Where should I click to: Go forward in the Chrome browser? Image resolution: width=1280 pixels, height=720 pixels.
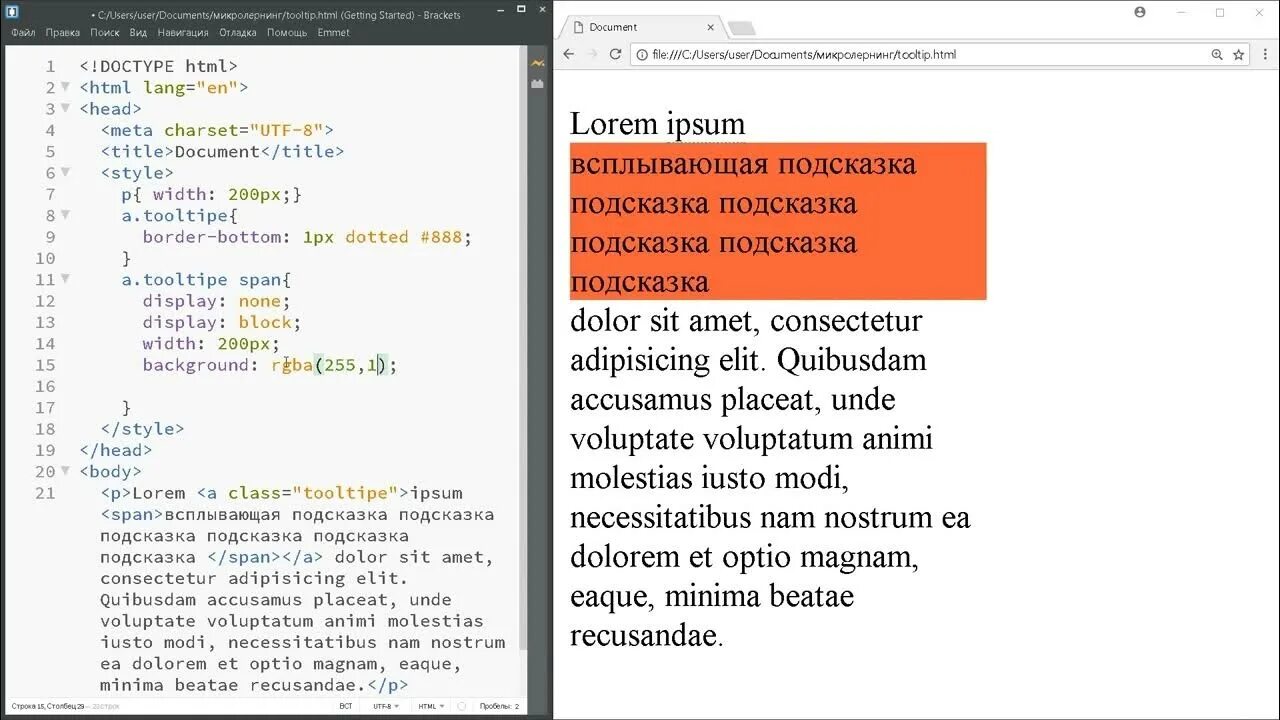click(592, 54)
